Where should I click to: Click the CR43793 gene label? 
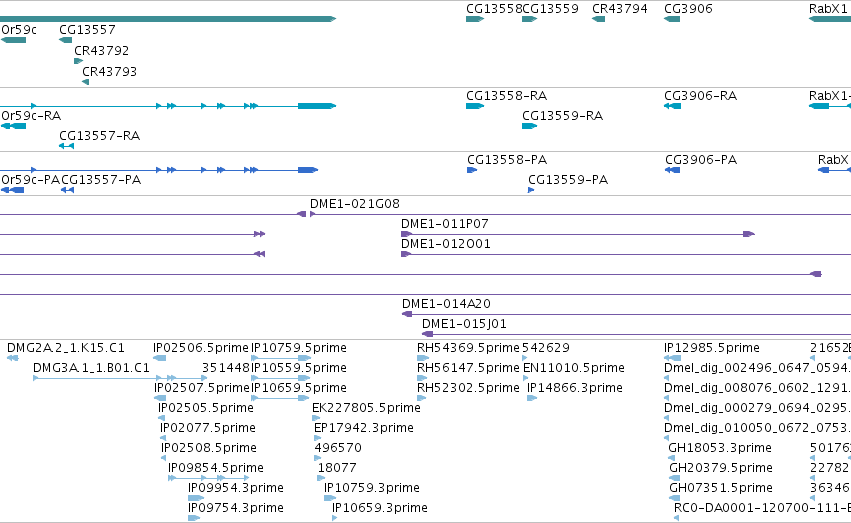tap(110, 72)
